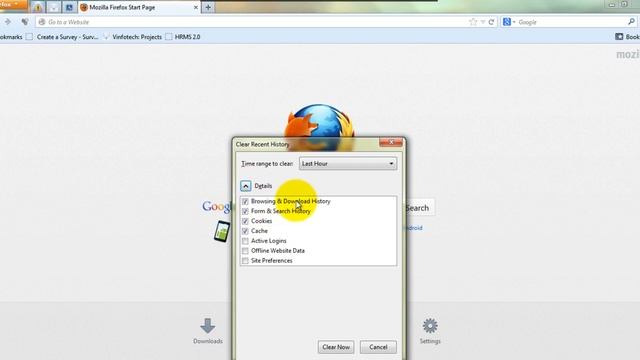Viewport: 640px width, 360px height.
Task: Close the Clear Recent History dialog
Action: tap(391, 142)
